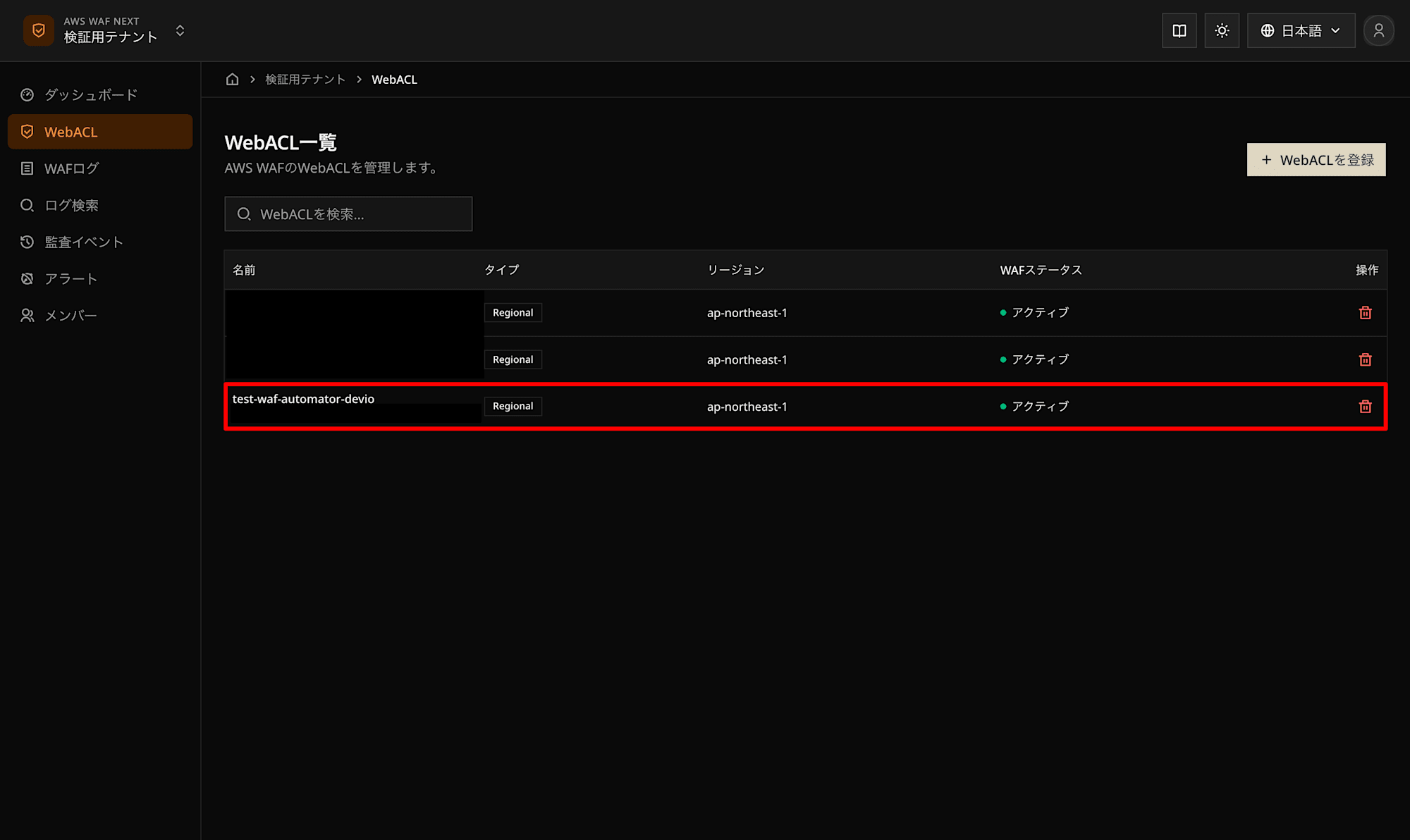This screenshot has height=840, width=1410.
Task: Open ログ検索 in the sidebar
Action: tap(100, 205)
